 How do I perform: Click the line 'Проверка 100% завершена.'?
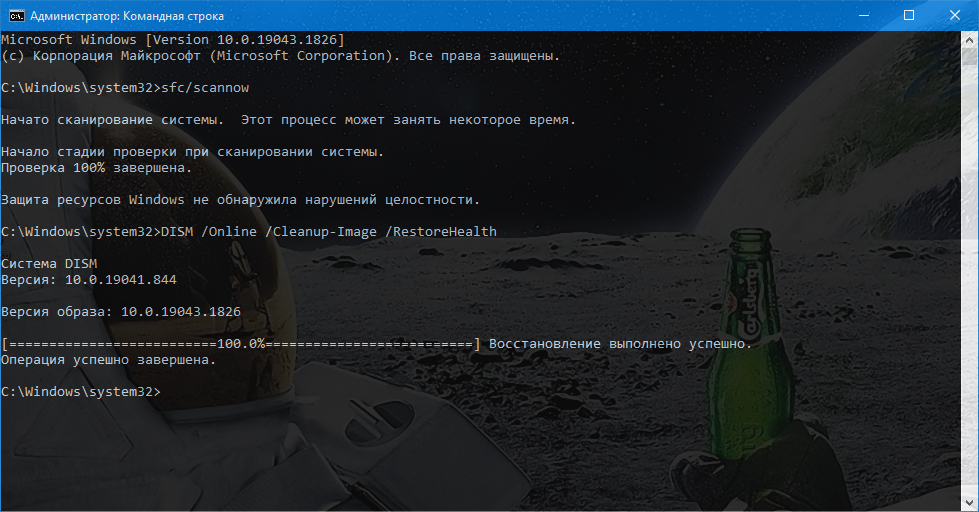tap(96, 168)
